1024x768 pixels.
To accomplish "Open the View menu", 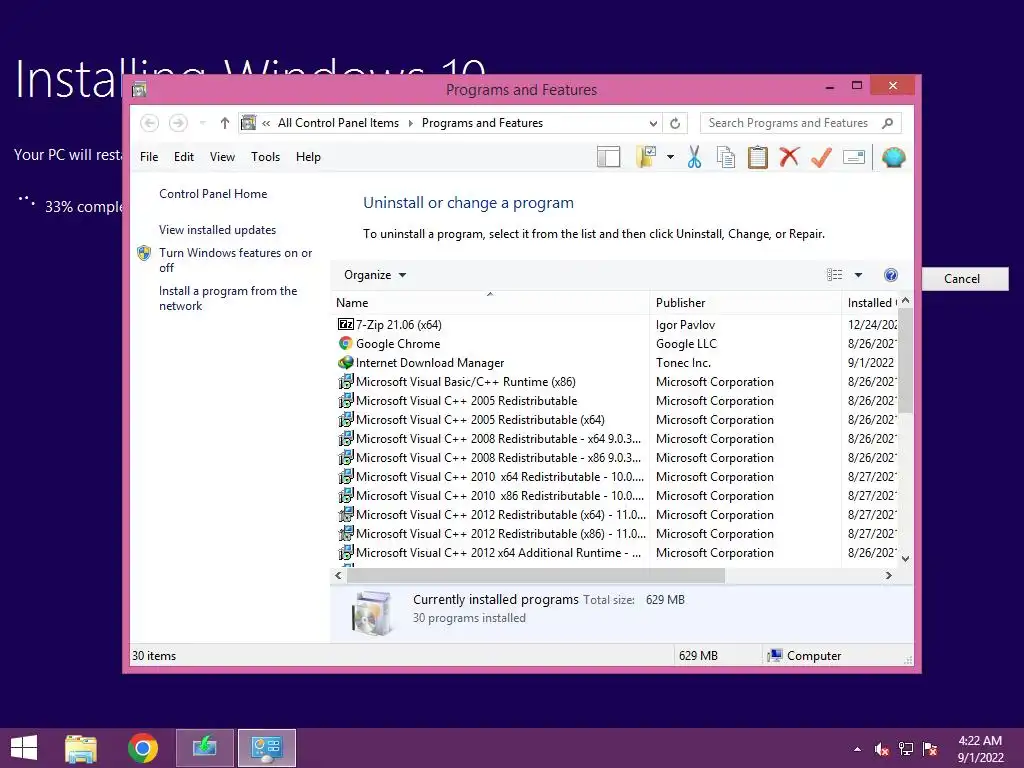I will click(222, 157).
